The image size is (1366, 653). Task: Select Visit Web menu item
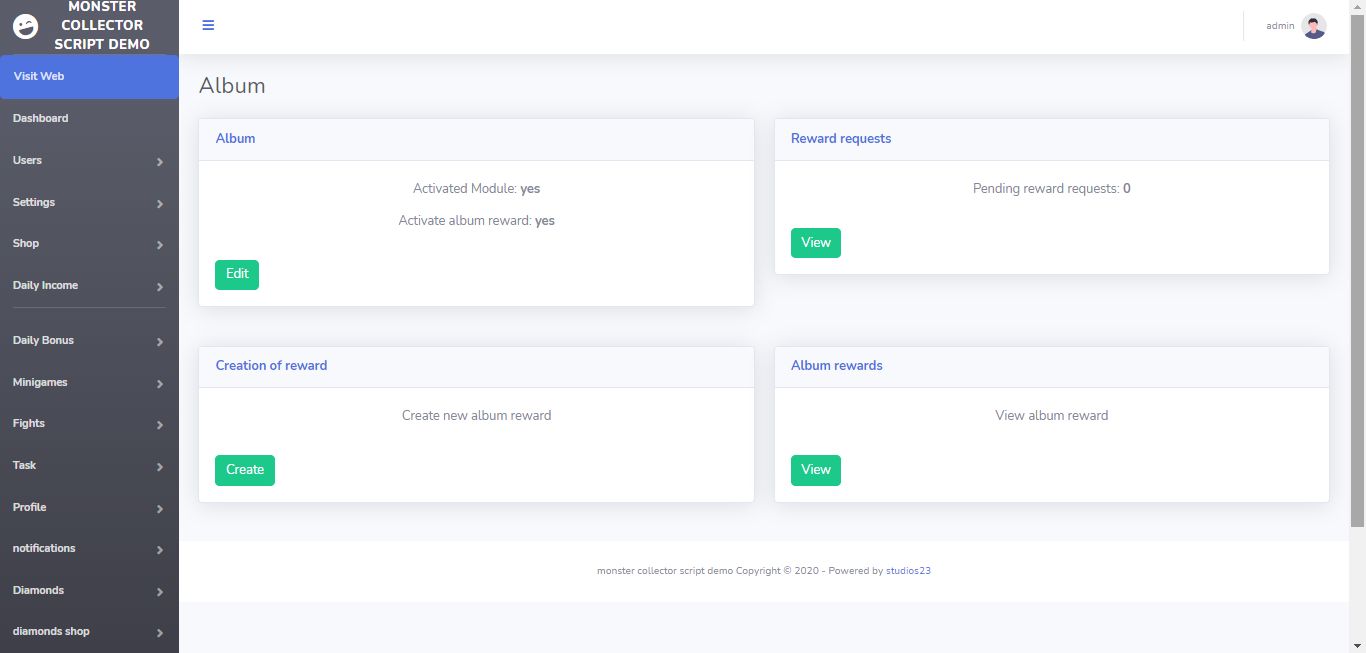click(89, 76)
